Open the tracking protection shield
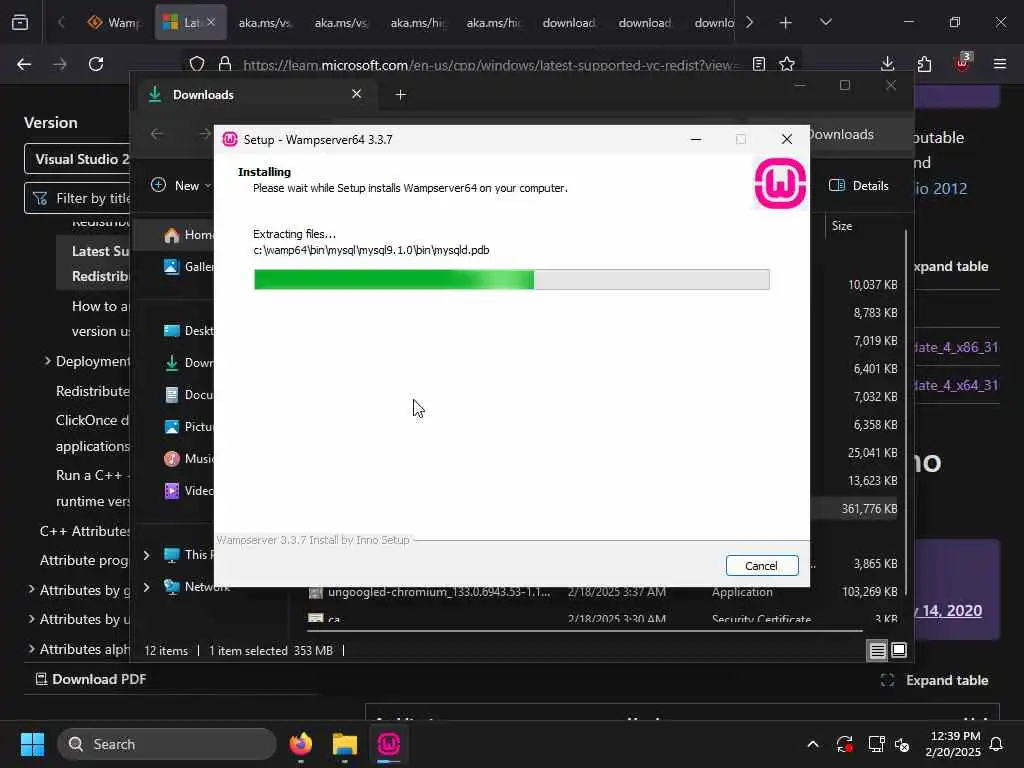The width and height of the screenshot is (1024, 768). coord(197,64)
